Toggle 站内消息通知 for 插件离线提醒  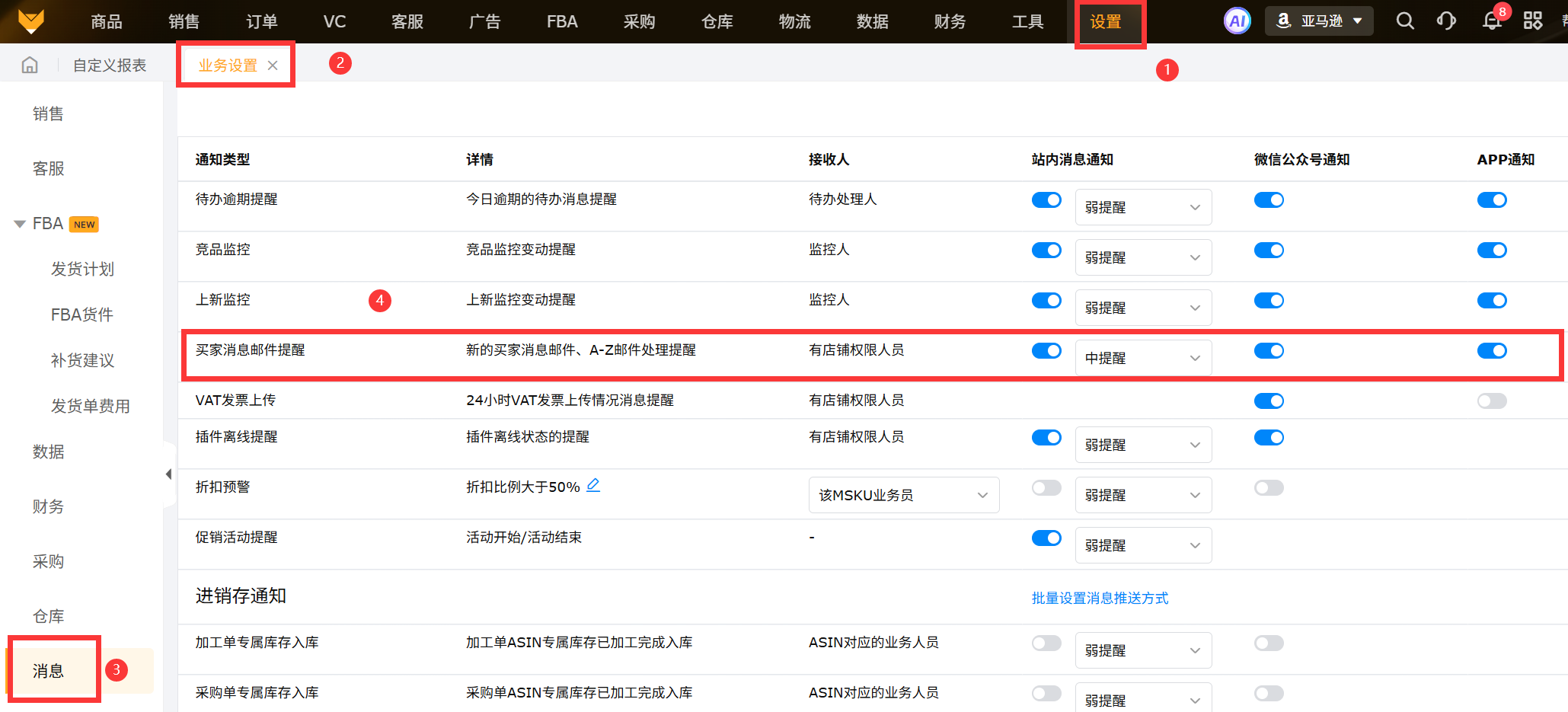1046,437
